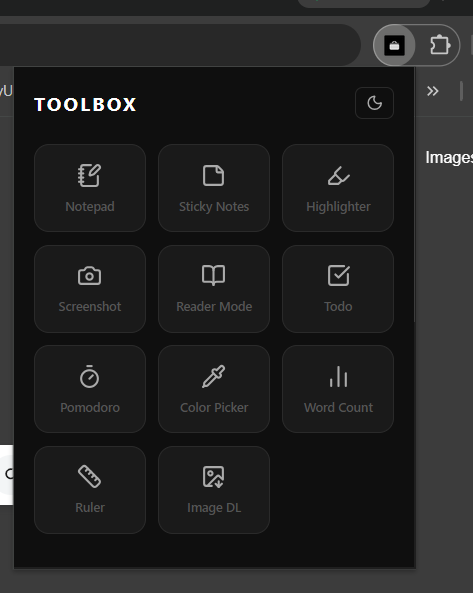Open the Image DL tool
Screen dimensions: 473x593
(214, 490)
